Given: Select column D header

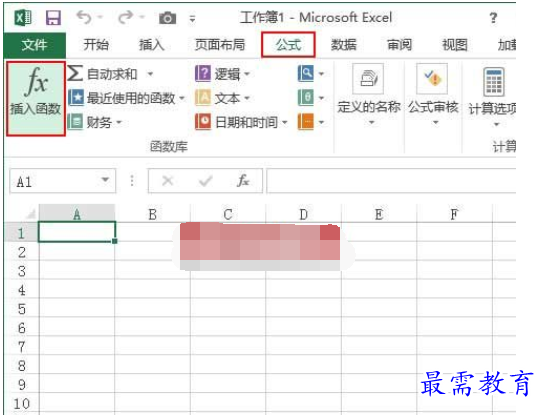Looking at the screenshot, I should (x=303, y=214).
